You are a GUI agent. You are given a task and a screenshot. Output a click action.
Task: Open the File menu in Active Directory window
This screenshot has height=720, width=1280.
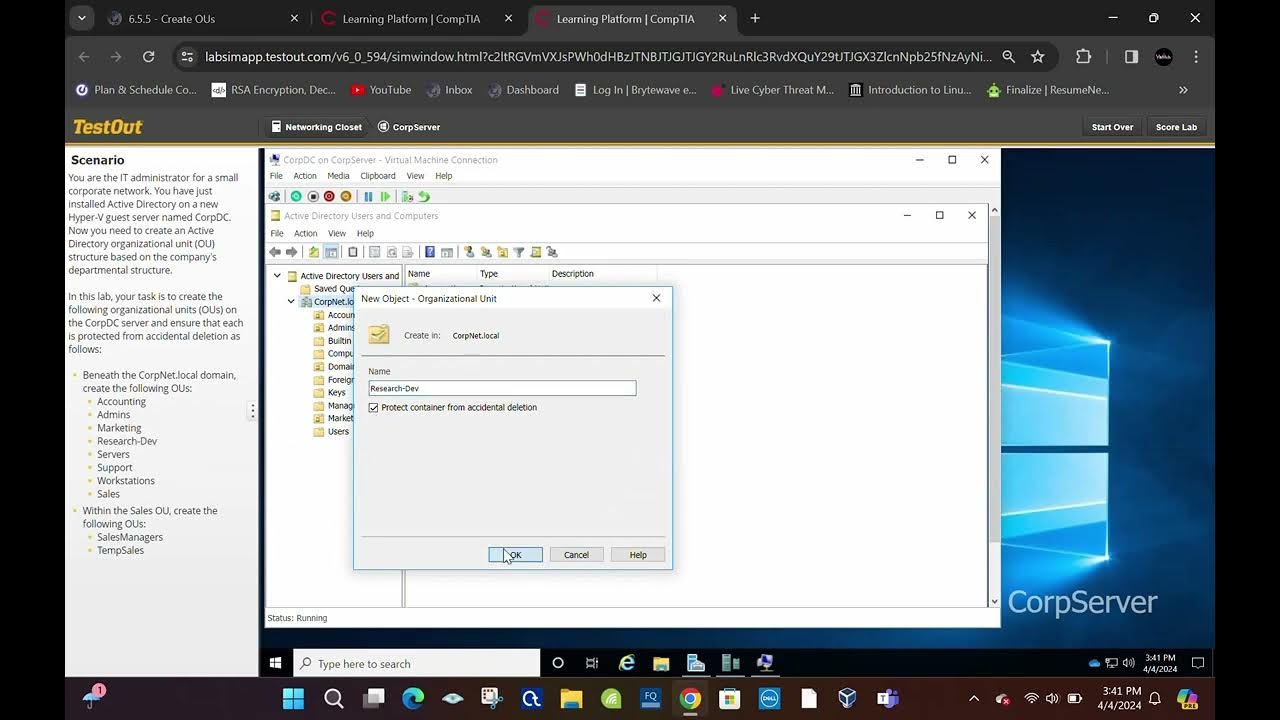pyautogui.click(x=277, y=234)
